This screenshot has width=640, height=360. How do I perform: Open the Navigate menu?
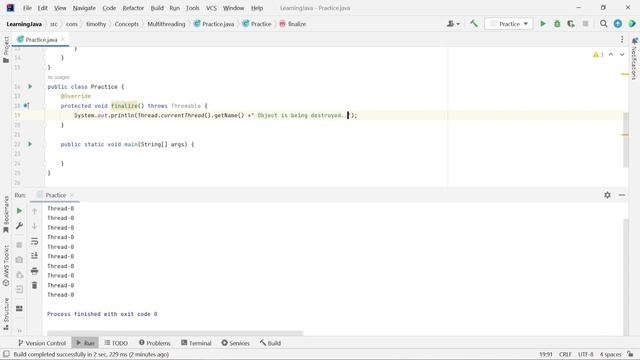[x=84, y=8]
